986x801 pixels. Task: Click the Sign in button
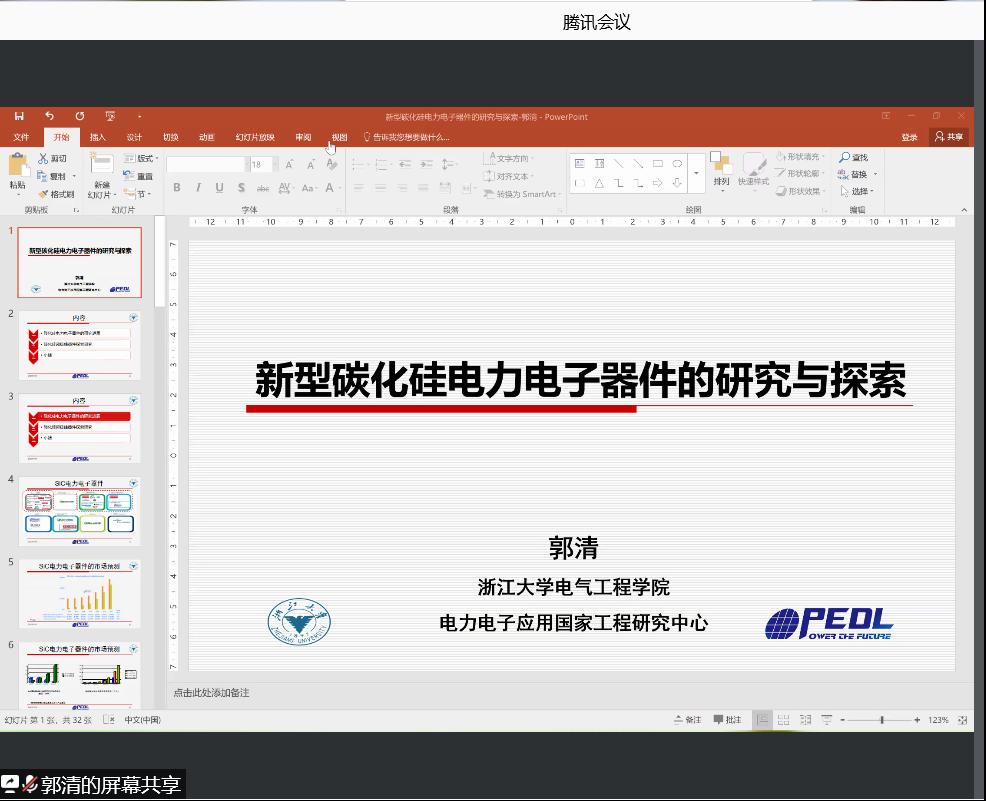pyautogui.click(x=909, y=137)
